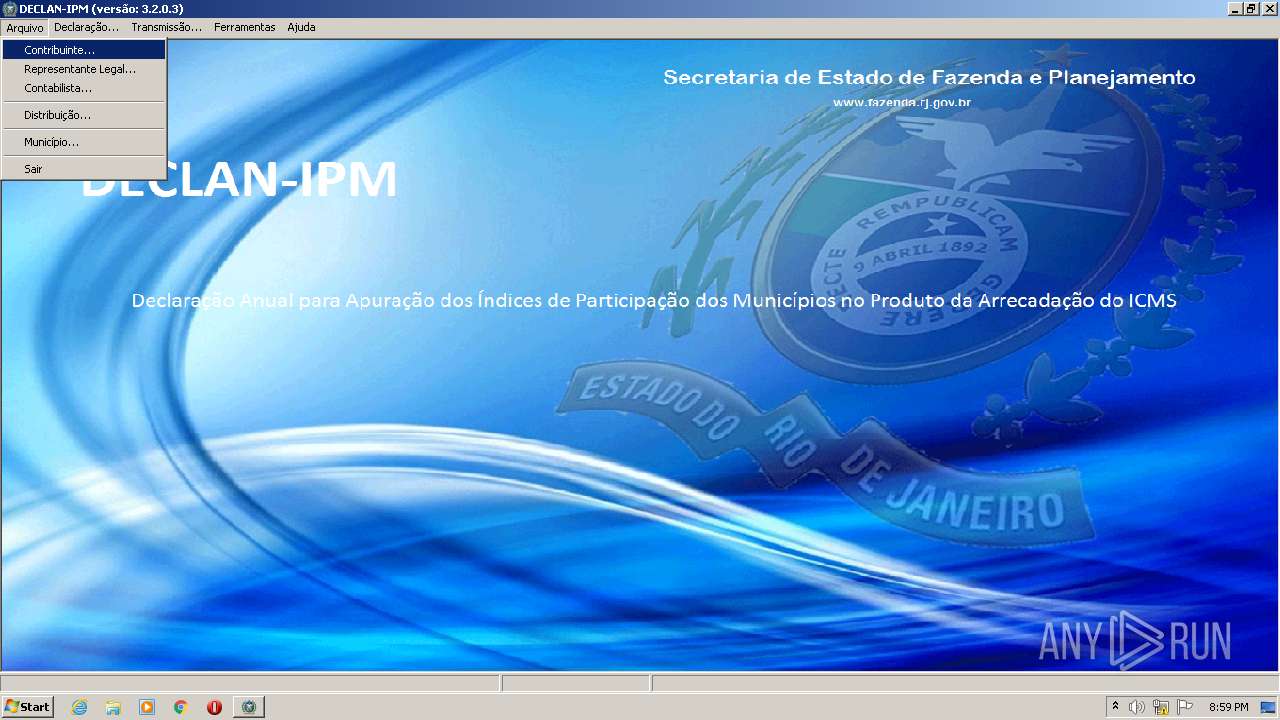Open the Transmissão... menu
This screenshot has height=720, width=1280.
166,28
